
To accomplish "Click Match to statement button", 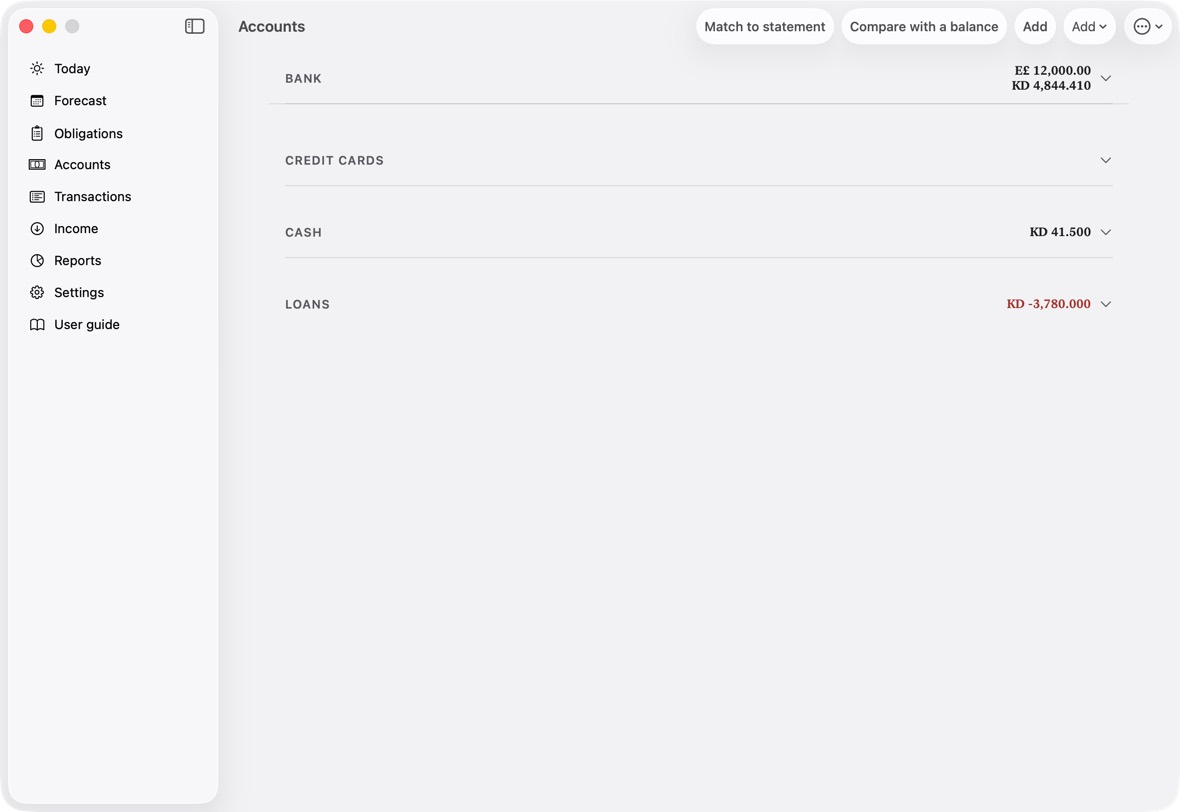I will pyautogui.click(x=765, y=26).
